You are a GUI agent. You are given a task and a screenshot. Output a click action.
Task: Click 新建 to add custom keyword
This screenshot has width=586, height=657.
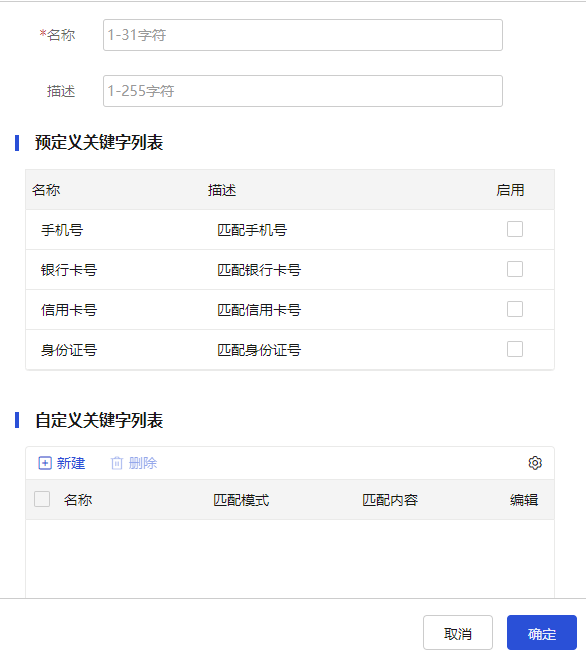point(71,463)
